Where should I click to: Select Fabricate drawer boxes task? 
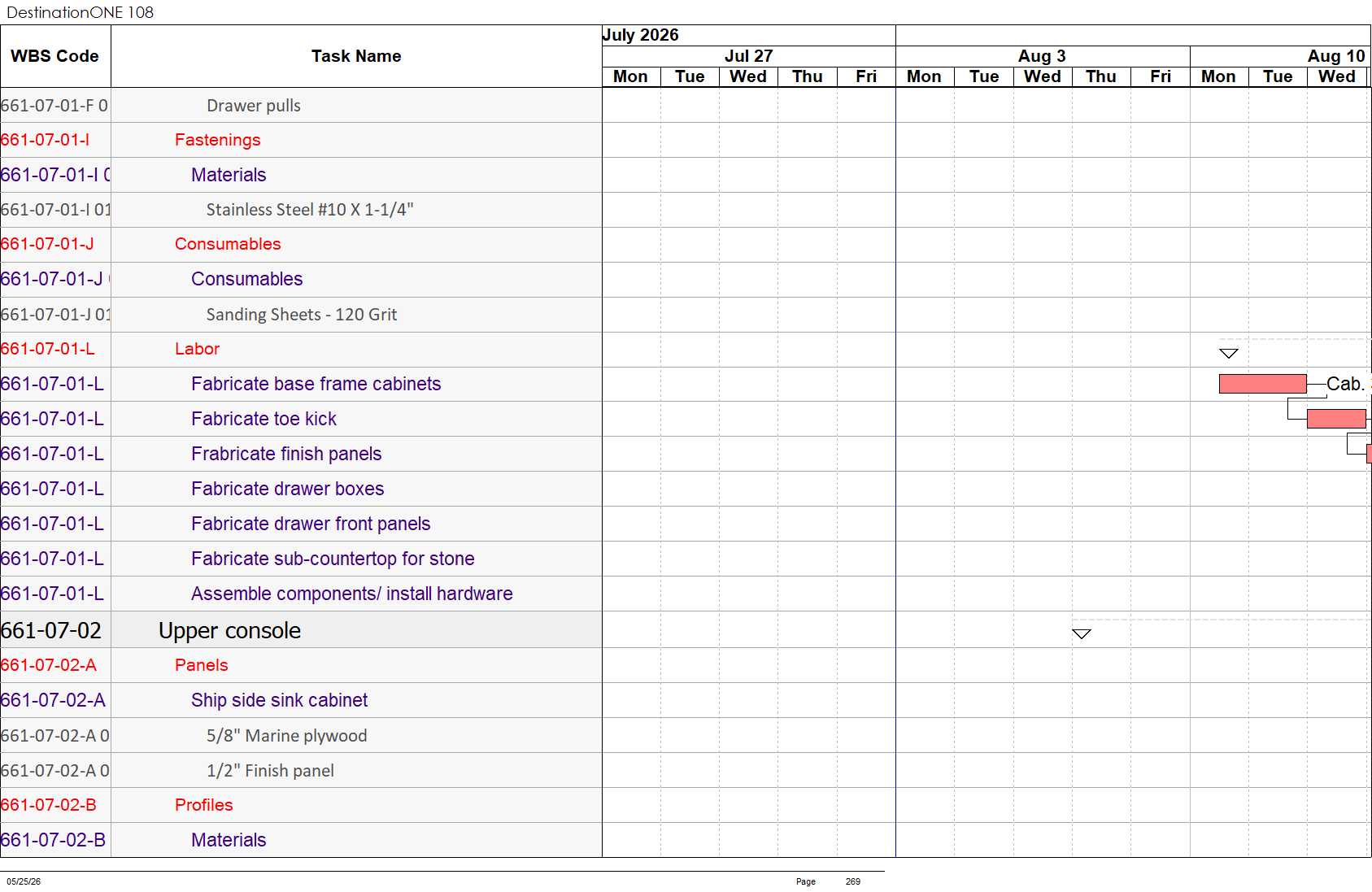click(x=287, y=489)
